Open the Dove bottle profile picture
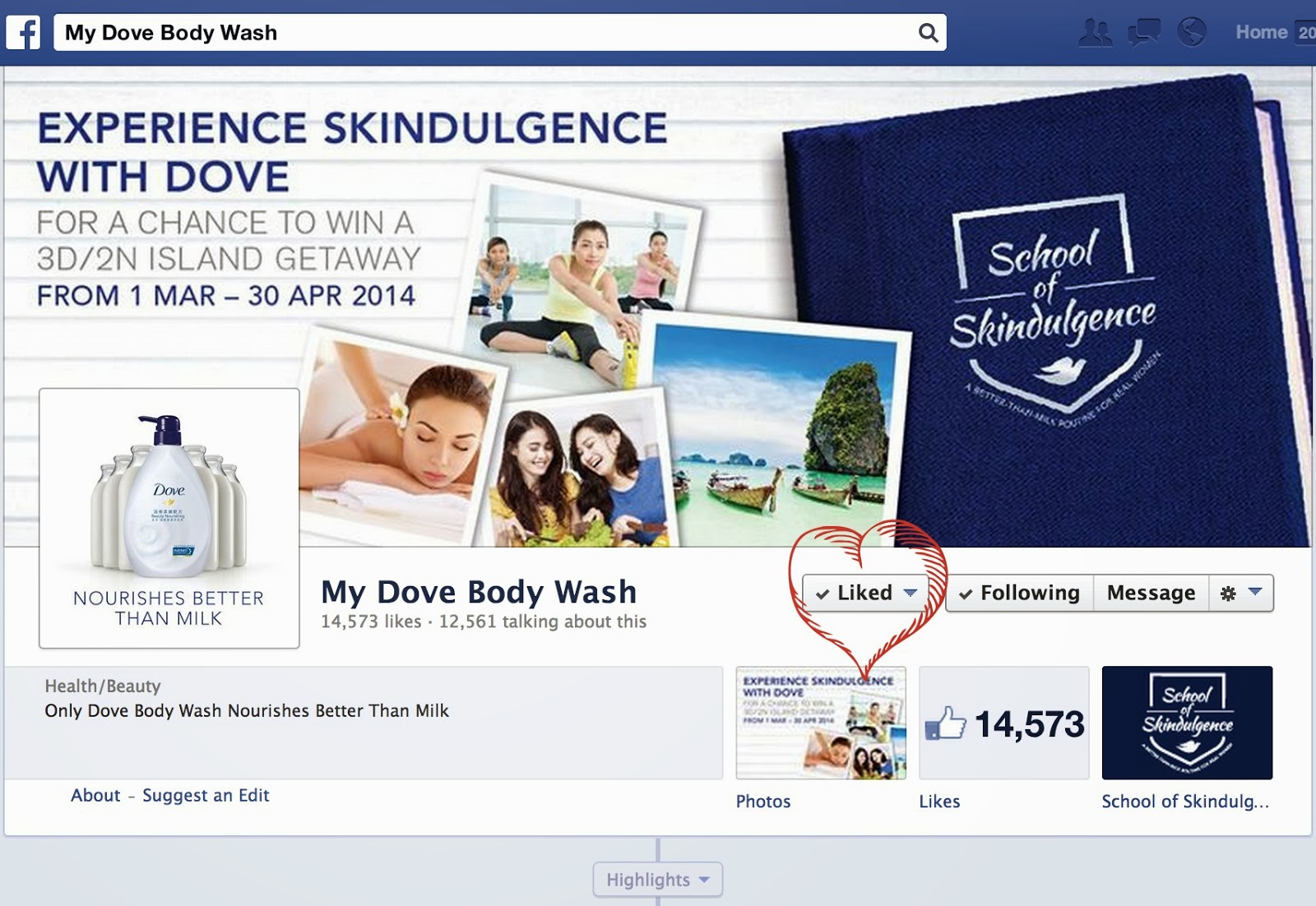1316x906 pixels. [169, 518]
